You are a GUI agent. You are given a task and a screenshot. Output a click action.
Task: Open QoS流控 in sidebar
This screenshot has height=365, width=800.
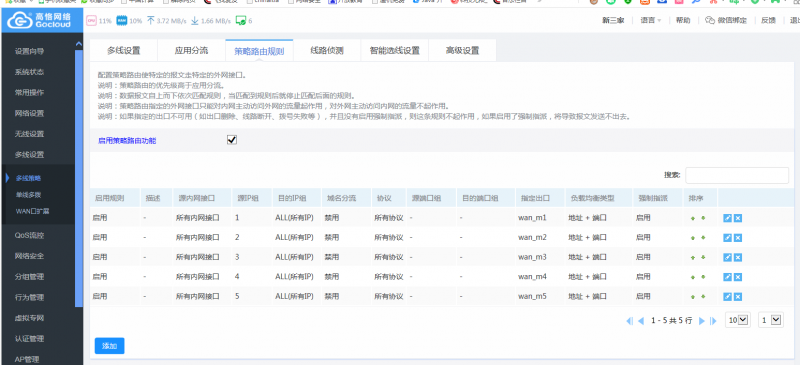[29, 235]
